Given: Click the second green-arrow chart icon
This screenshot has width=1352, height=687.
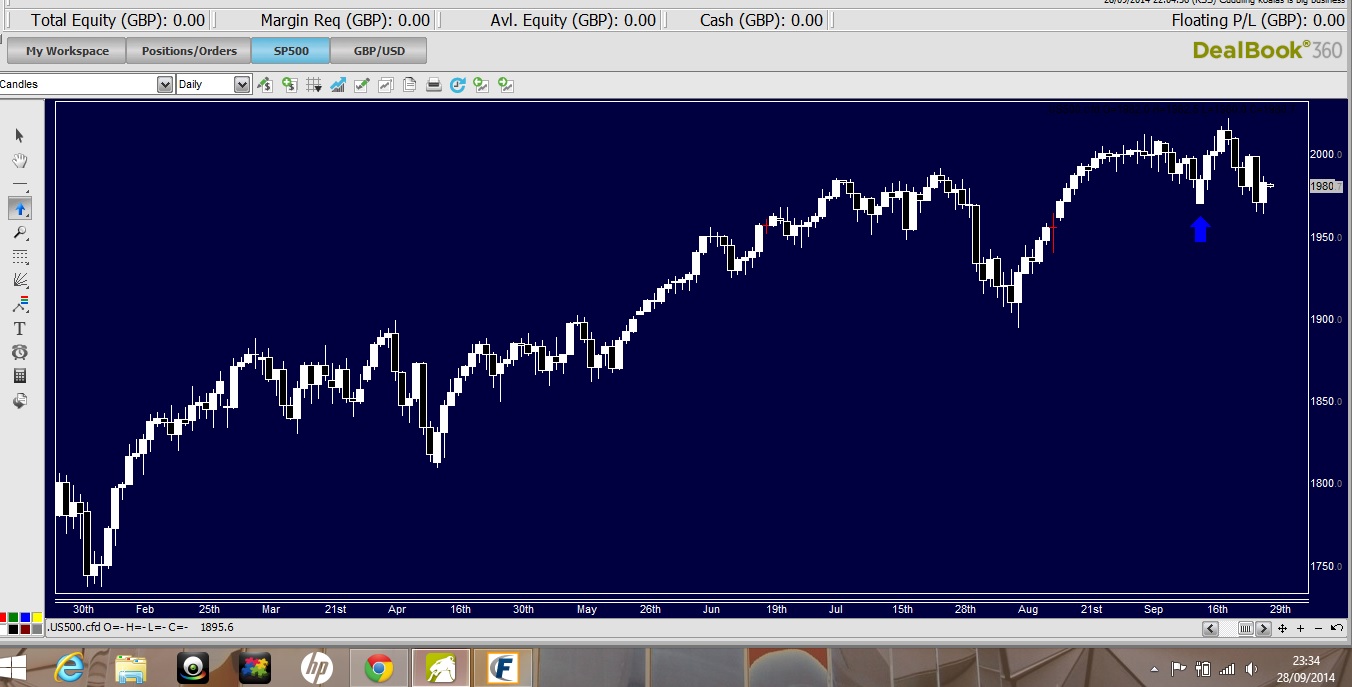Looking at the screenshot, I should click(505, 85).
